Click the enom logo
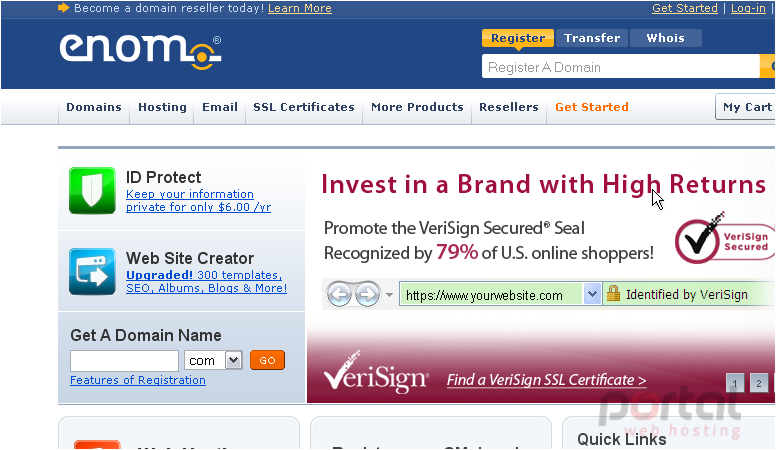776x450 pixels. 141,52
